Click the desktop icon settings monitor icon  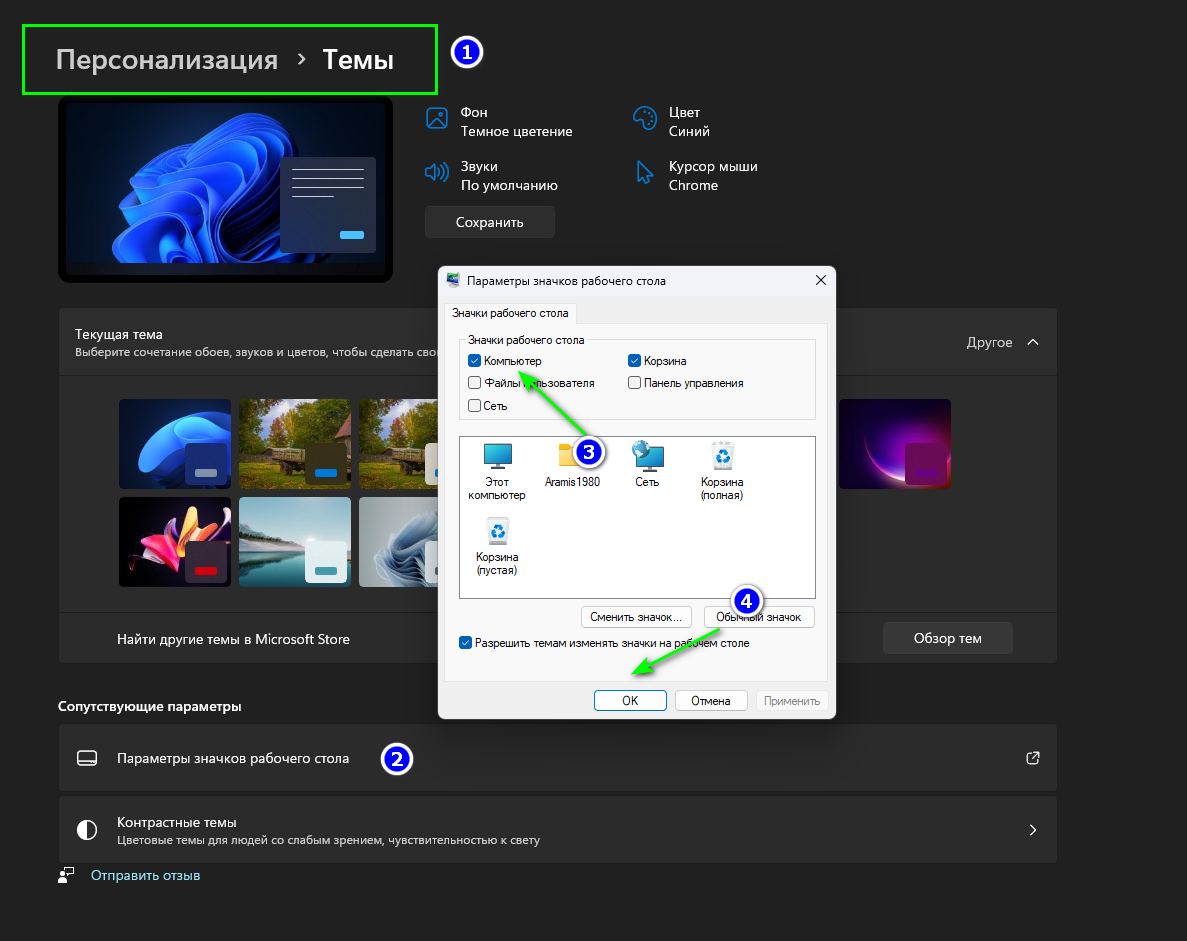pyautogui.click(x=87, y=758)
